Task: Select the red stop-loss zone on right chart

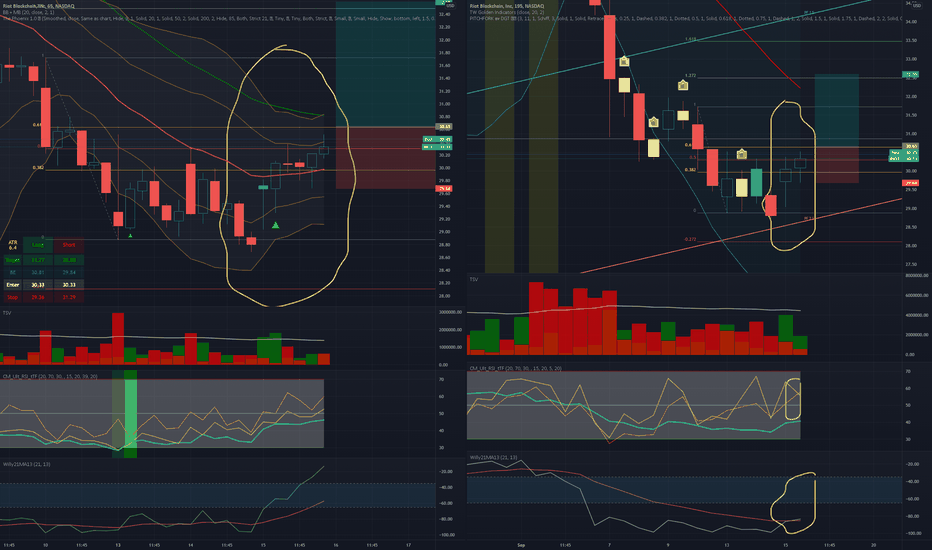Action: tap(837, 165)
